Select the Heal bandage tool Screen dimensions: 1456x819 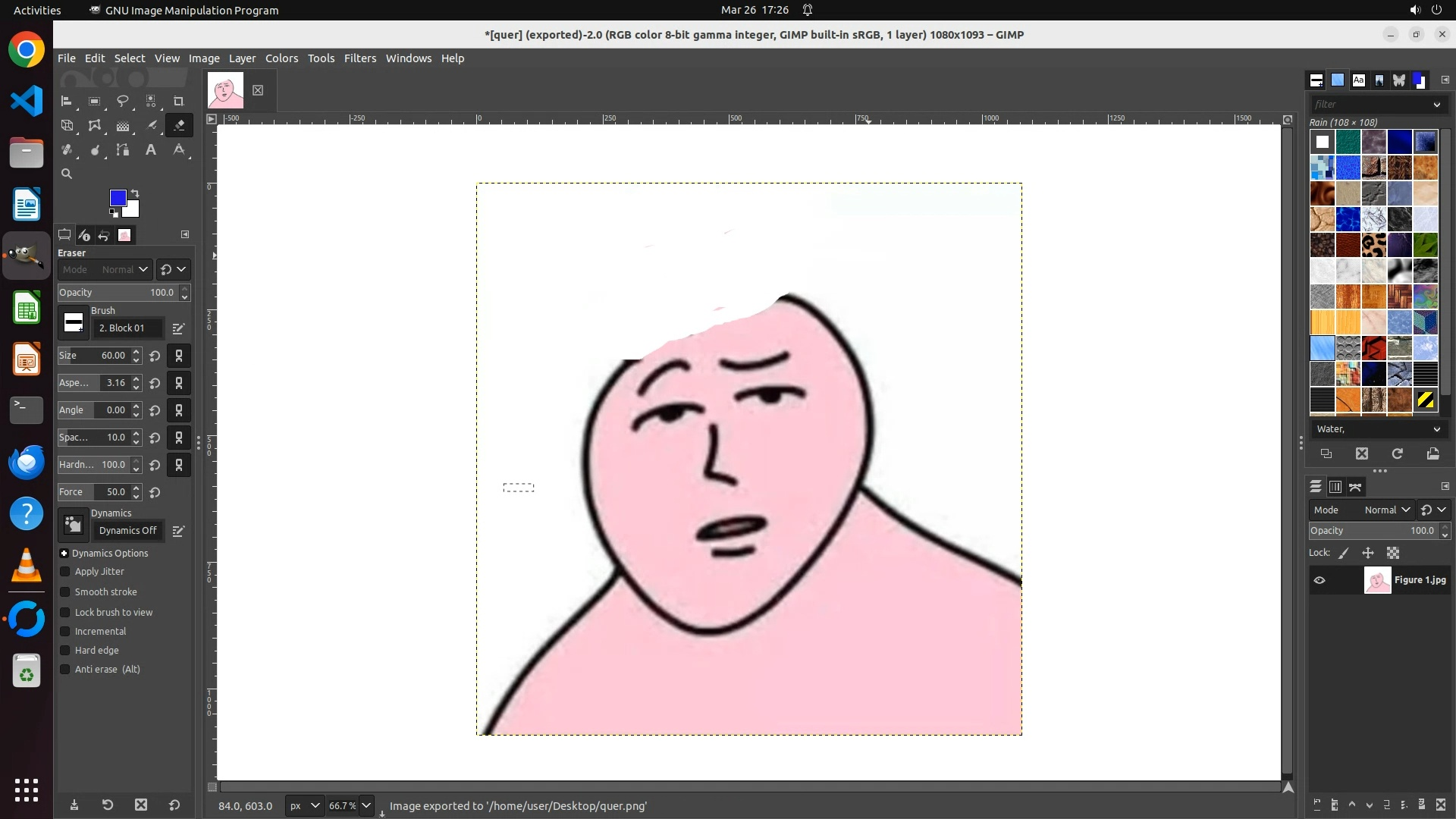coord(67,150)
